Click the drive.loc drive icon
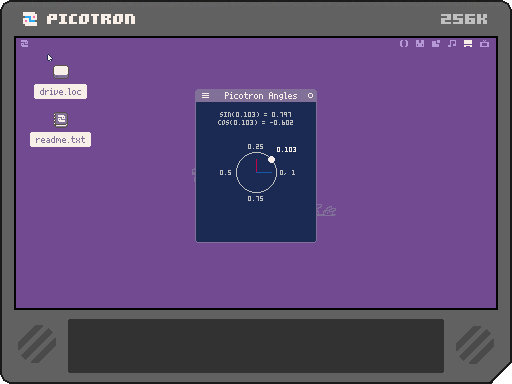Image resolution: width=512 pixels, height=384 pixels. [x=61, y=72]
